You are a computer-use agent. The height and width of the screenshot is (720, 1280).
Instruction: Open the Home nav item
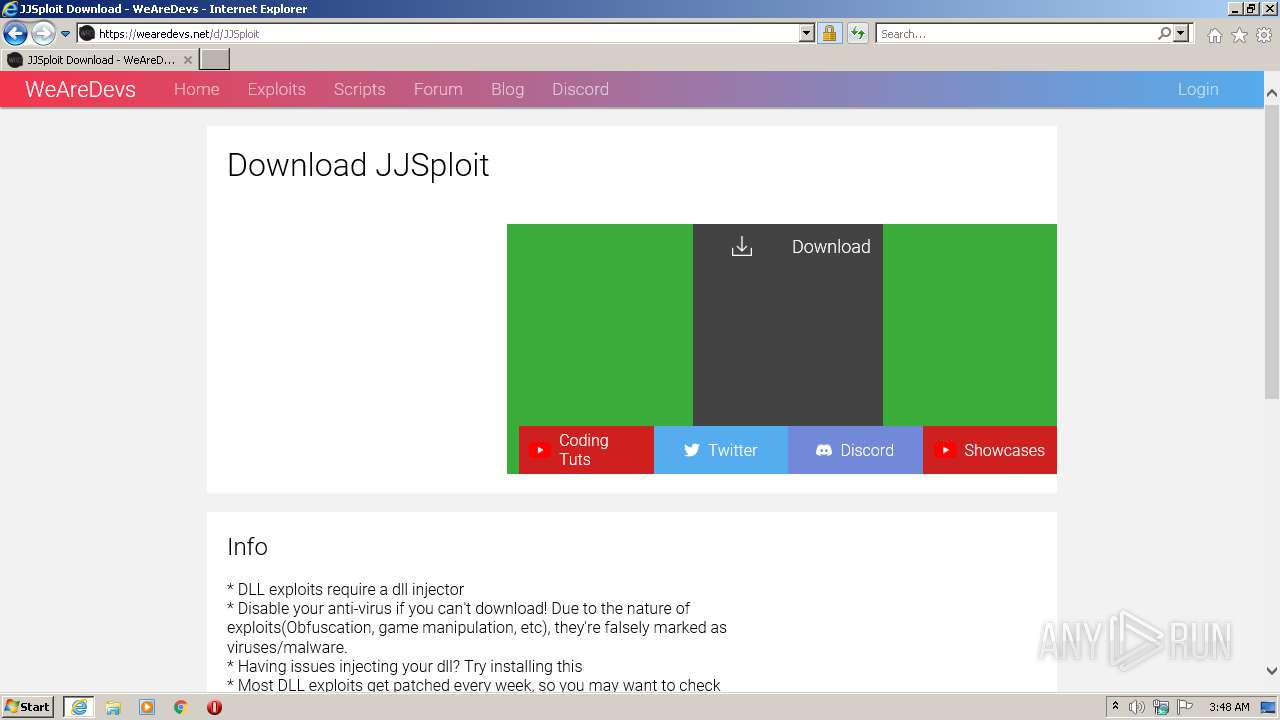click(x=196, y=89)
